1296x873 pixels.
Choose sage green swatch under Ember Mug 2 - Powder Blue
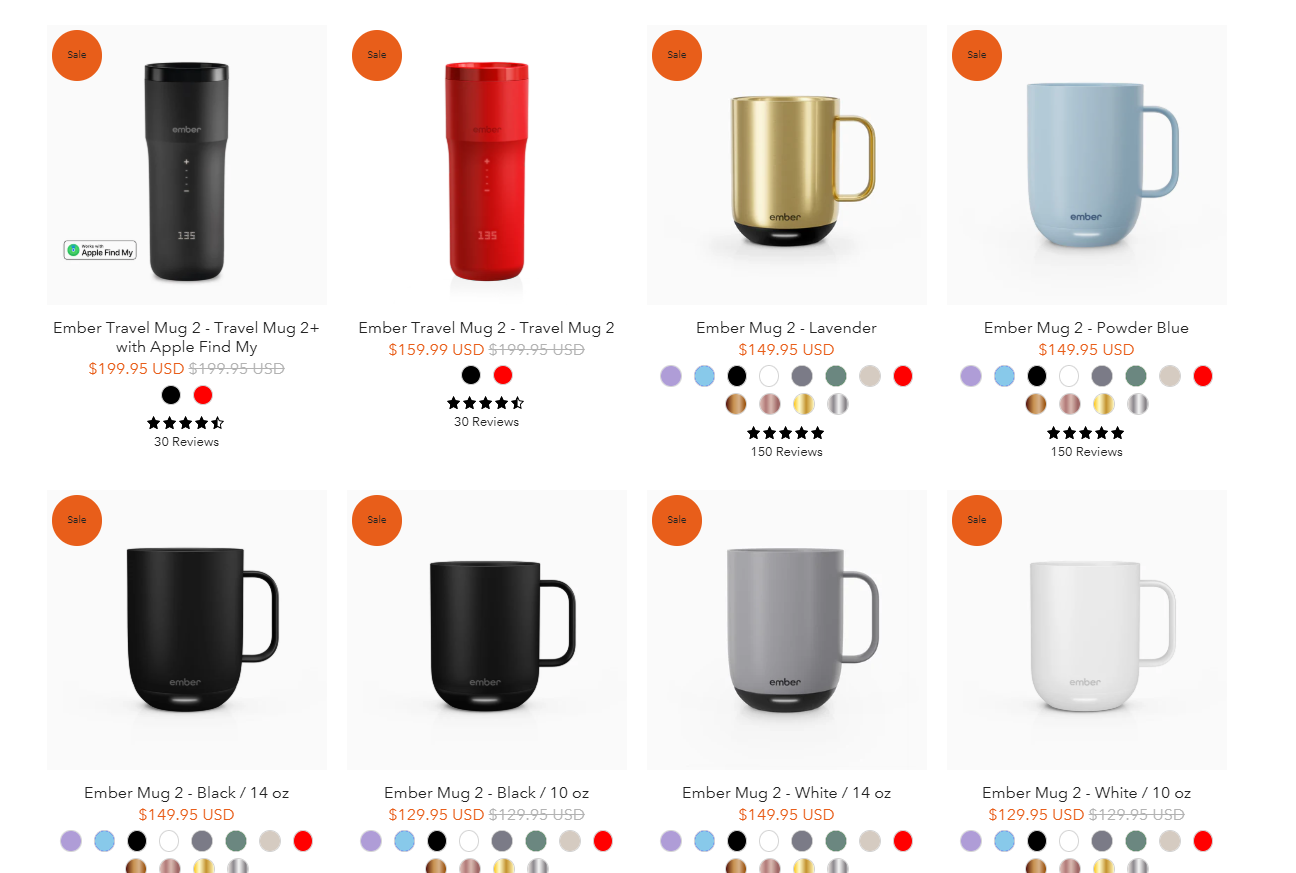[x=1135, y=376]
